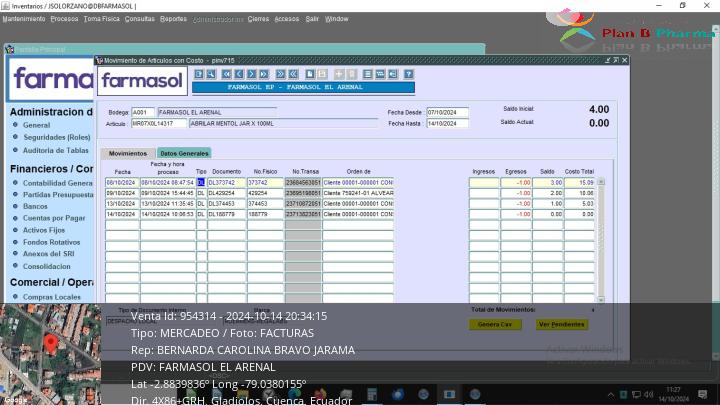
Task: Open Bancos in the sidebar
Action: pos(35,207)
